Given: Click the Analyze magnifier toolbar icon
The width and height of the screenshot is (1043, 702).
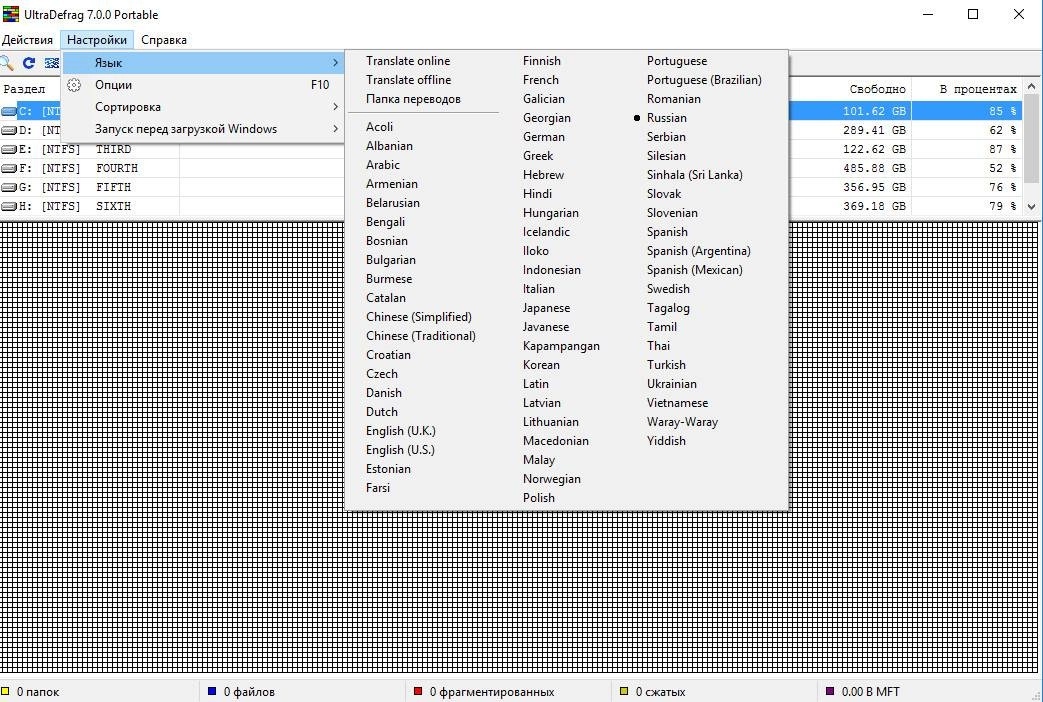Looking at the screenshot, I should 6,63.
